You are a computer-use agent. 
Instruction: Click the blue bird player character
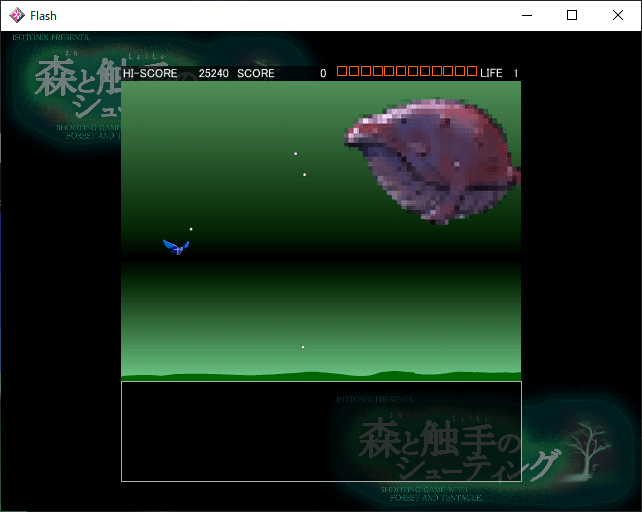(x=176, y=246)
